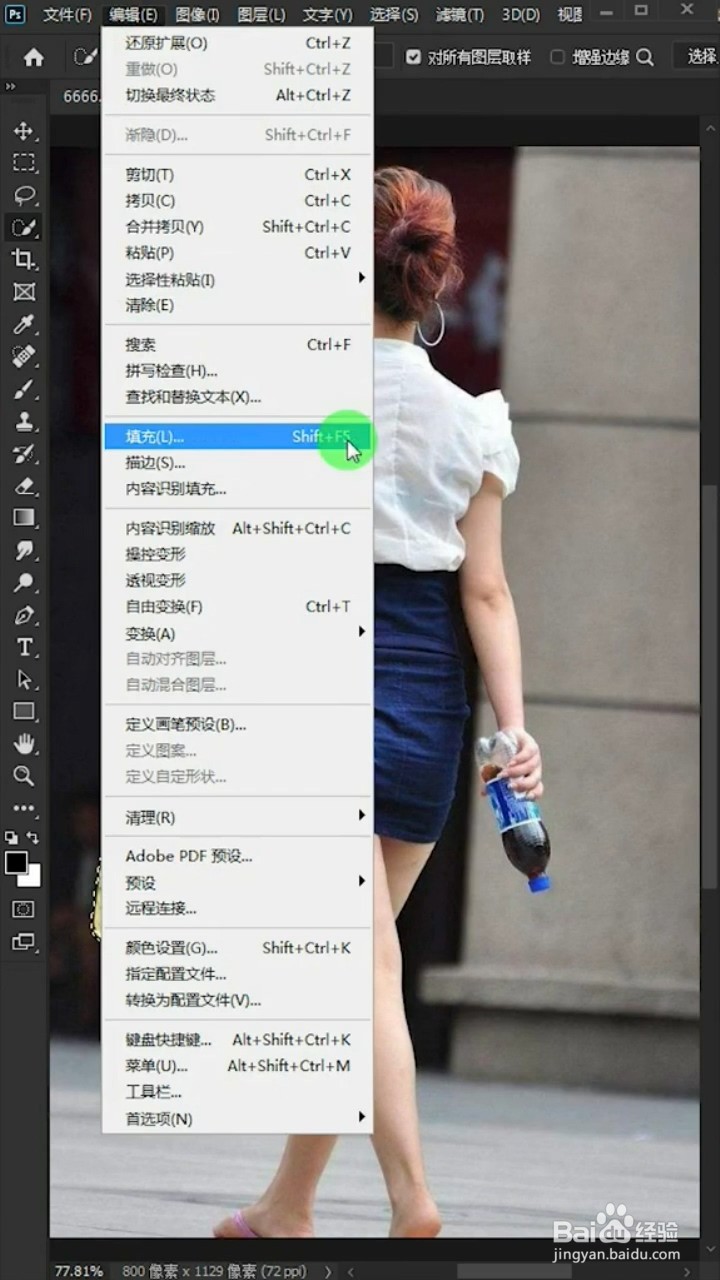Click the 77.81% zoom level field
This screenshot has height=1280, width=720.
[79, 1271]
